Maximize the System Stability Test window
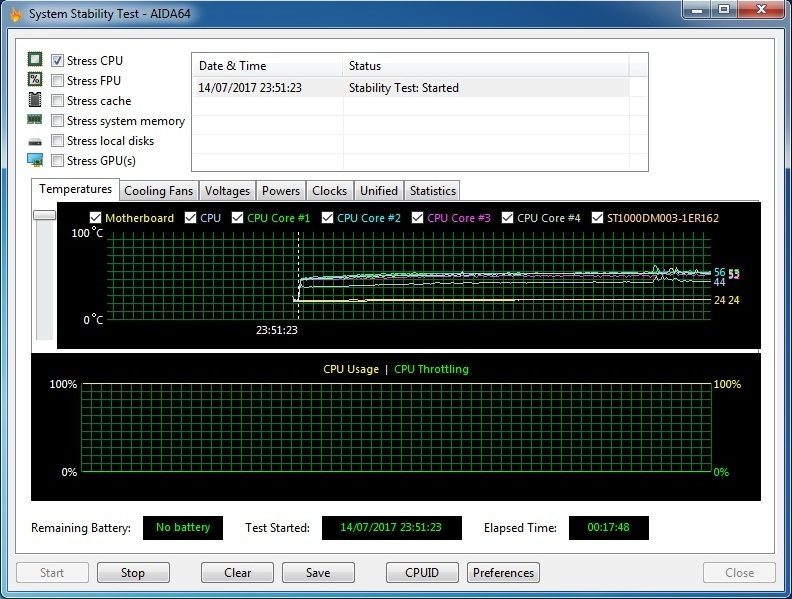 click(724, 9)
